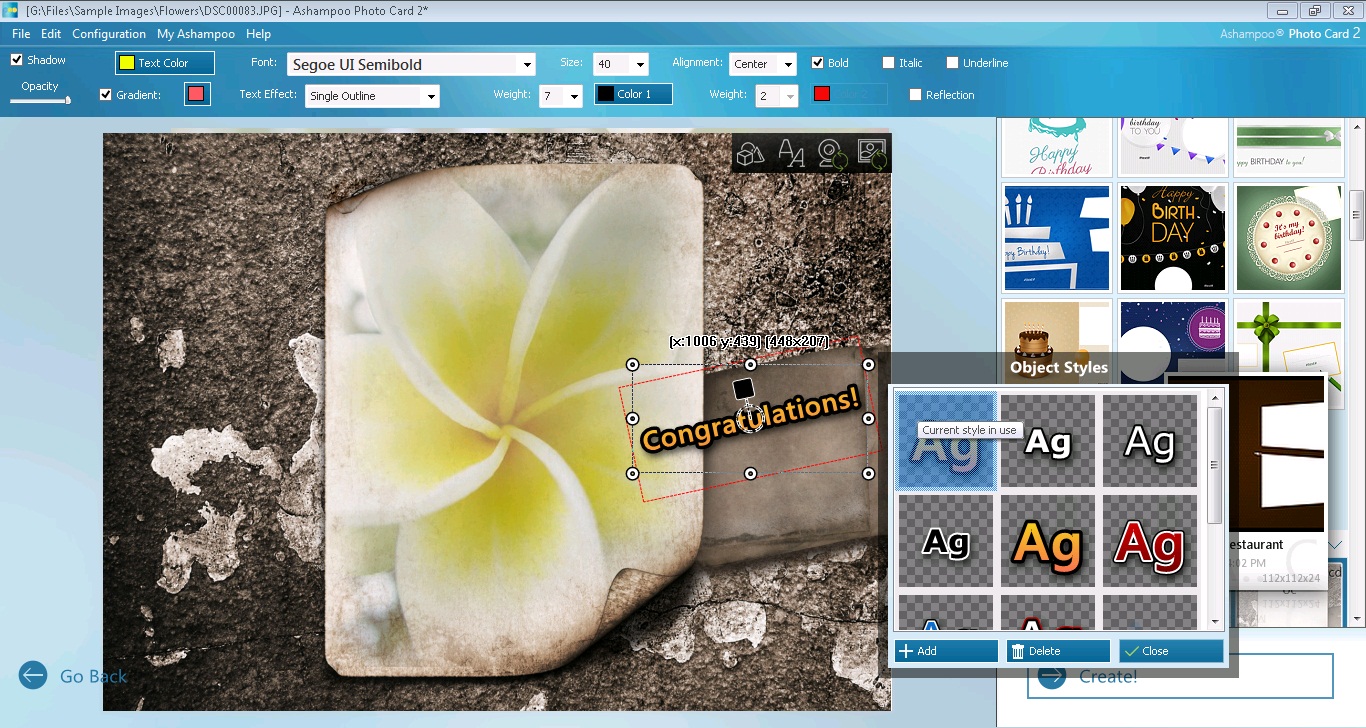
Task: Click the replace photo icon
Action: (x=871, y=154)
